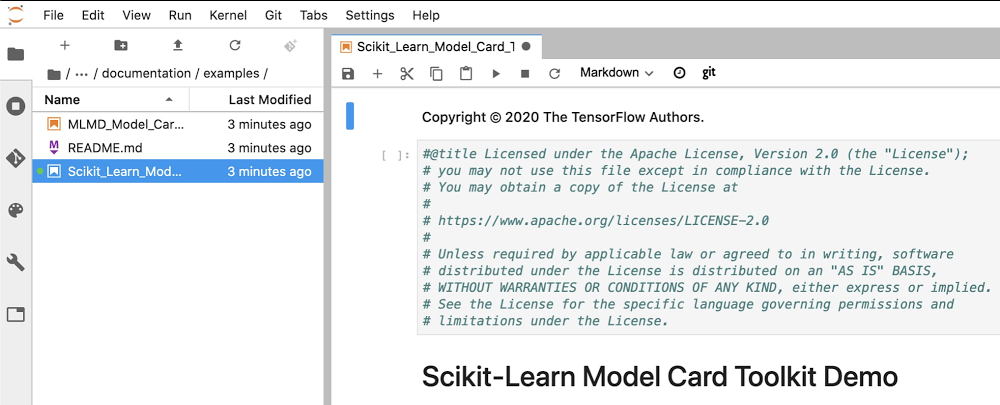Go to documentation breadcrumb folder
This screenshot has height=405, width=1000.
pyautogui.click(x=146, y=74)
